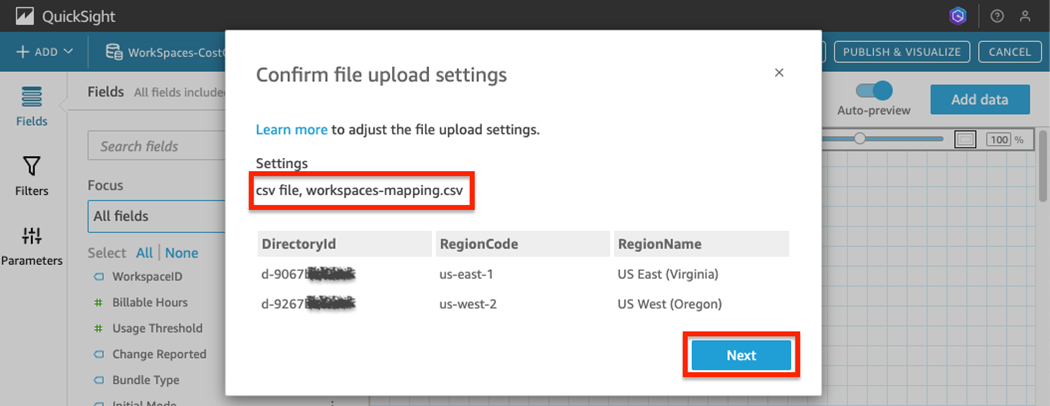
Task: Click the Bundle Type string type icon
Action: point(98,380)
